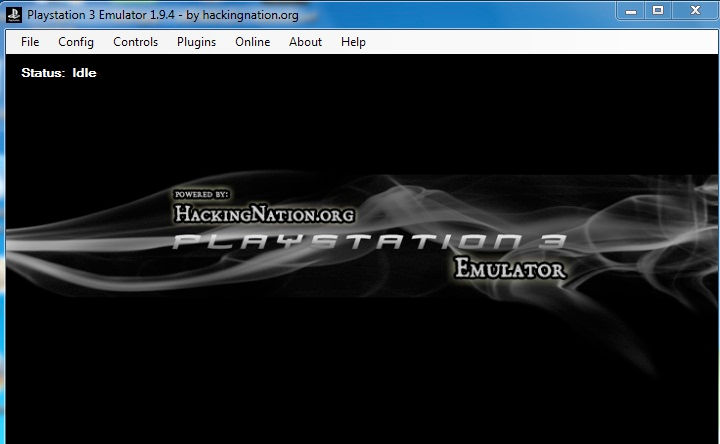
Task: Open the File menu
Action: [30, 42]
